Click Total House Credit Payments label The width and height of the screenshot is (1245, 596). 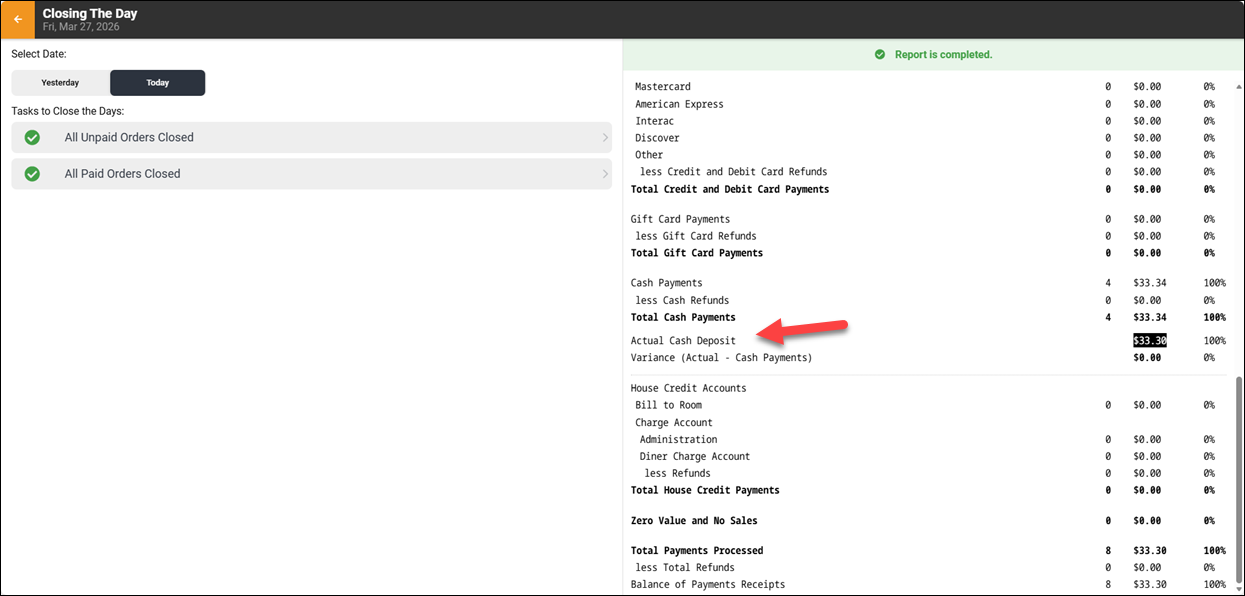pyautogui.click(x=705, y=490)
